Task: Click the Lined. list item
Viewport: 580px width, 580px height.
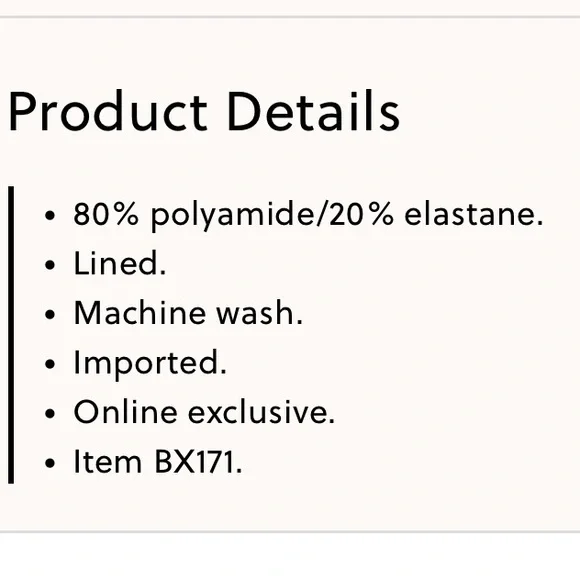Action: click(120, 263)
